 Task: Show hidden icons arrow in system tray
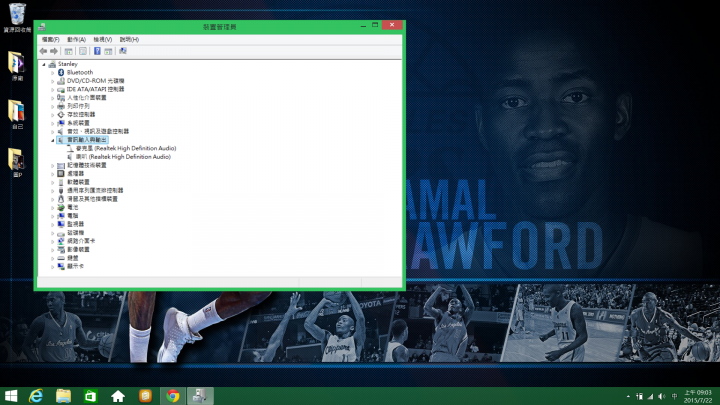(628, 396)
